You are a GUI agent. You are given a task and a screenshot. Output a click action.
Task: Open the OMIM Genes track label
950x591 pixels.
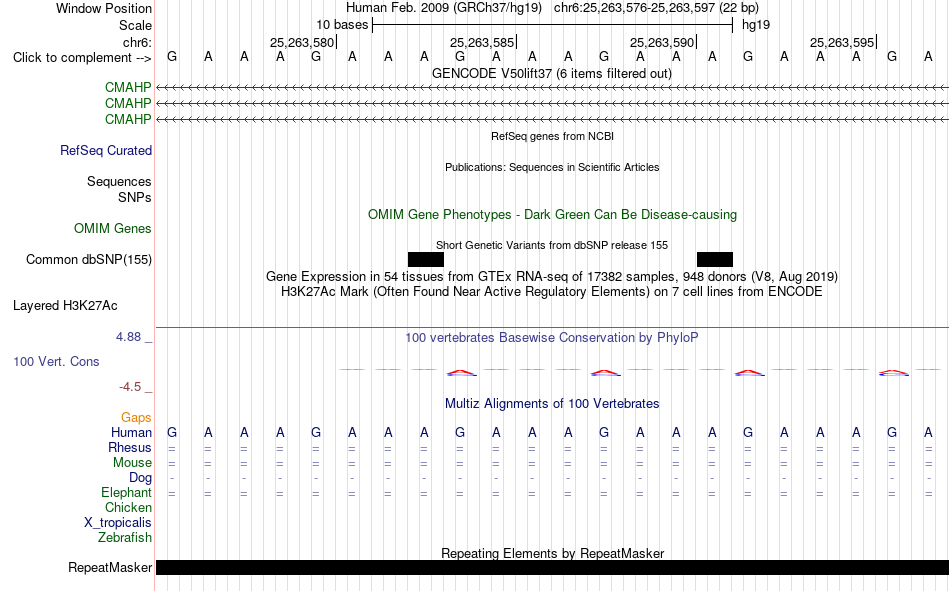113,229
